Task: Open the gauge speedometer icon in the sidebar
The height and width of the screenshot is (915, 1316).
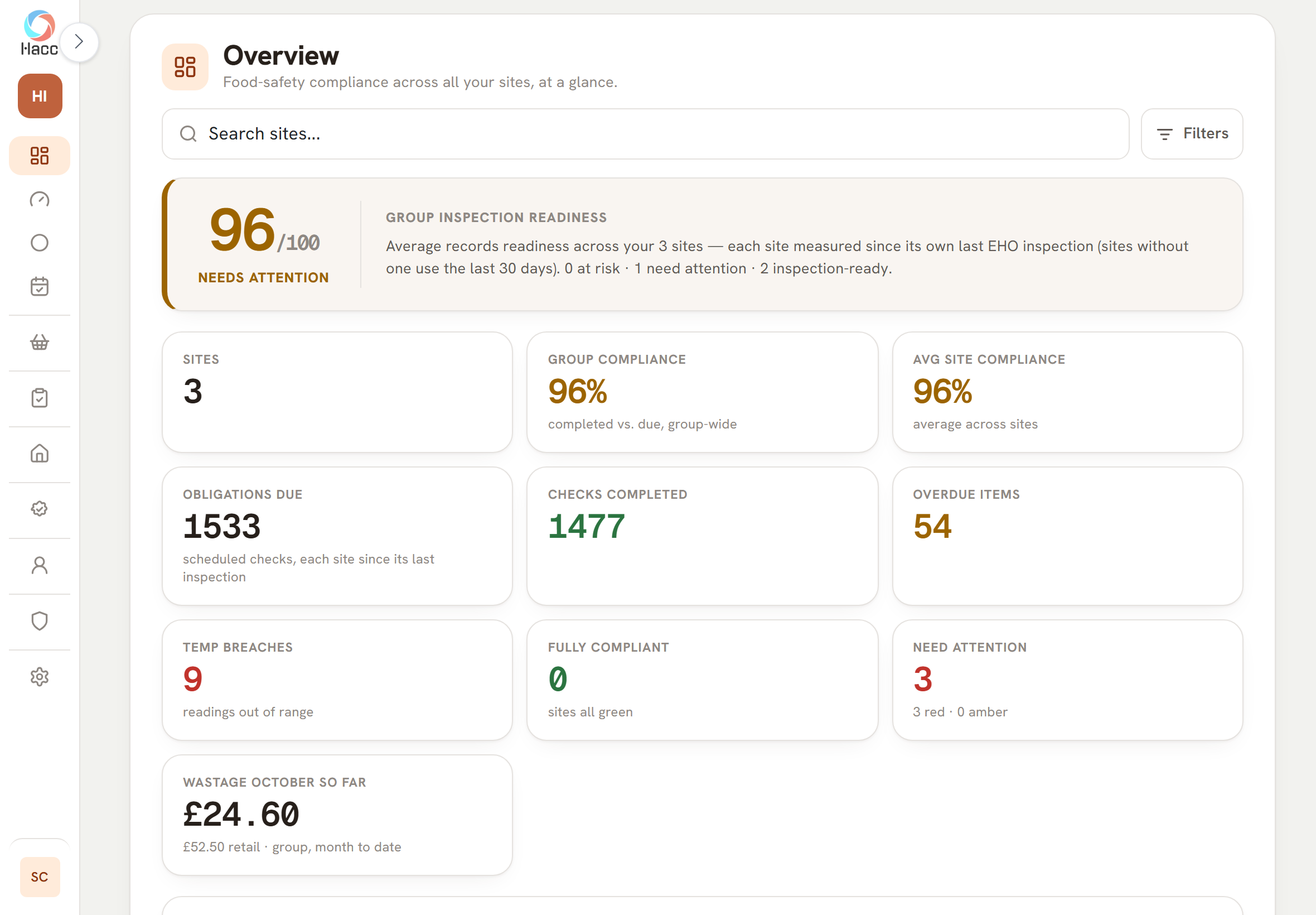Action: (x=40, y=199)
